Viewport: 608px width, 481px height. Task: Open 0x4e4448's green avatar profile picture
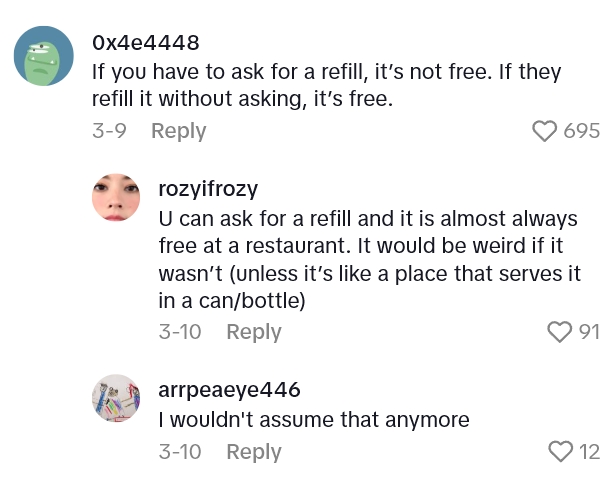pos(44,56)
